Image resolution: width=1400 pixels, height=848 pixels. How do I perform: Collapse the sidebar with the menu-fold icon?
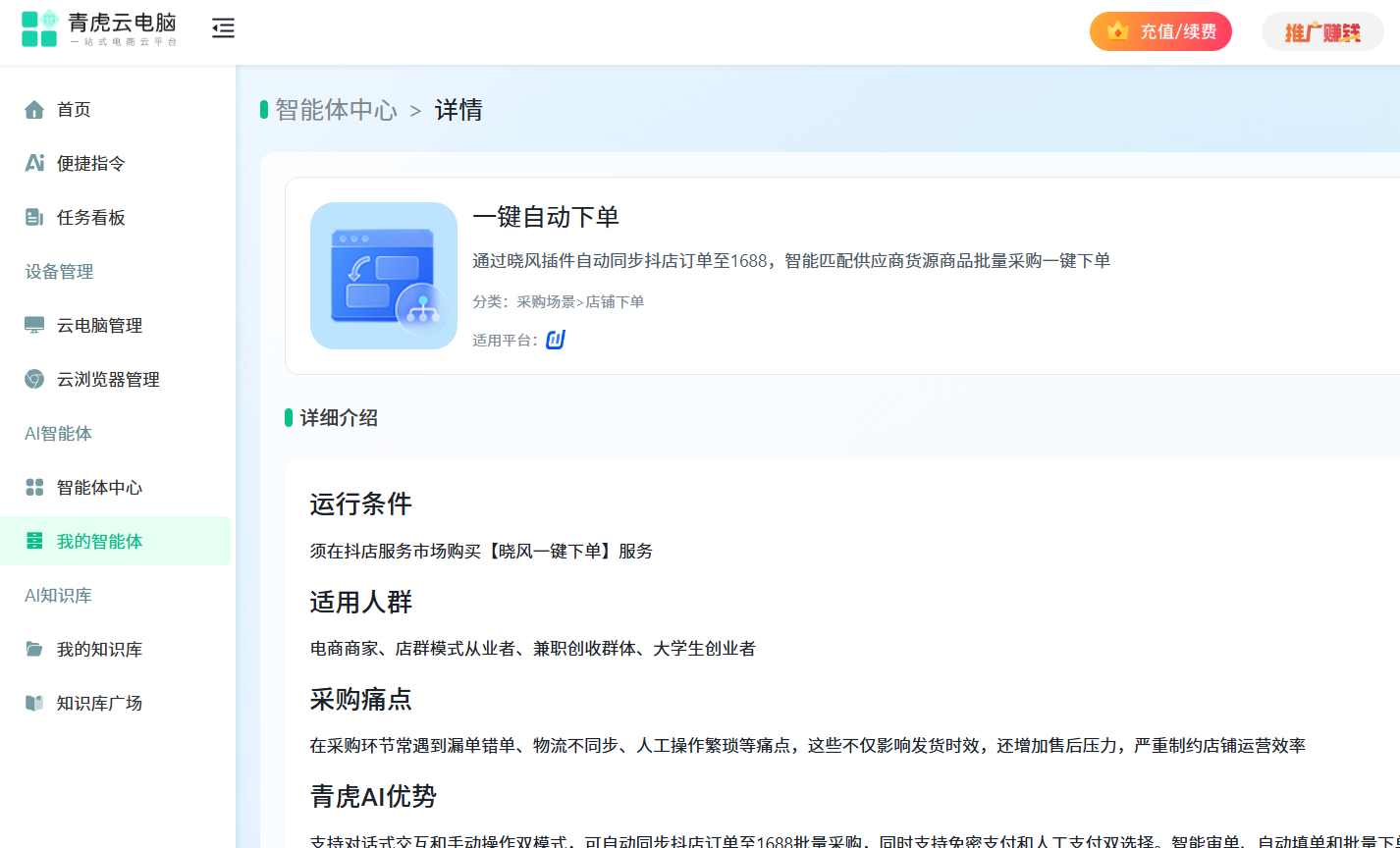(x=223, y=28)
